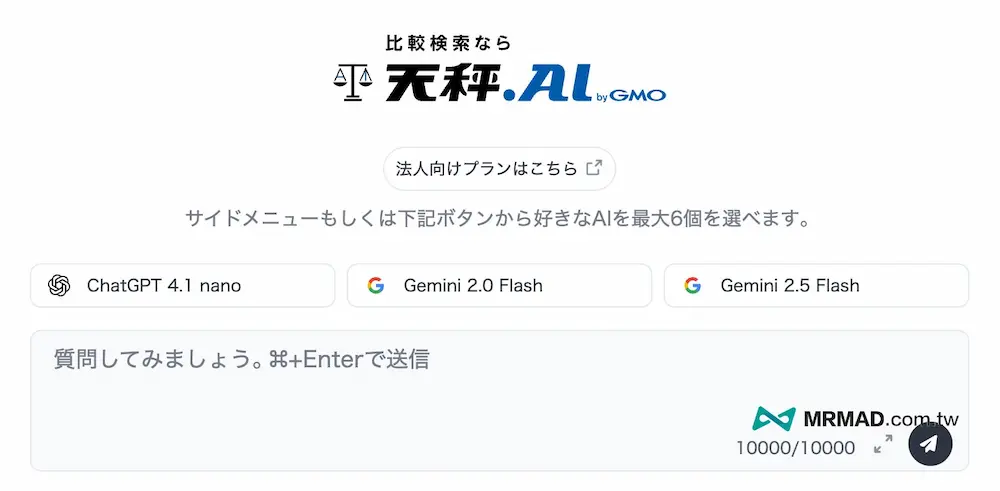The width and height of the screenshot is (1000, 491).
Task: Click the external link icon on 法人向けプラン
Action: [594, 168]
